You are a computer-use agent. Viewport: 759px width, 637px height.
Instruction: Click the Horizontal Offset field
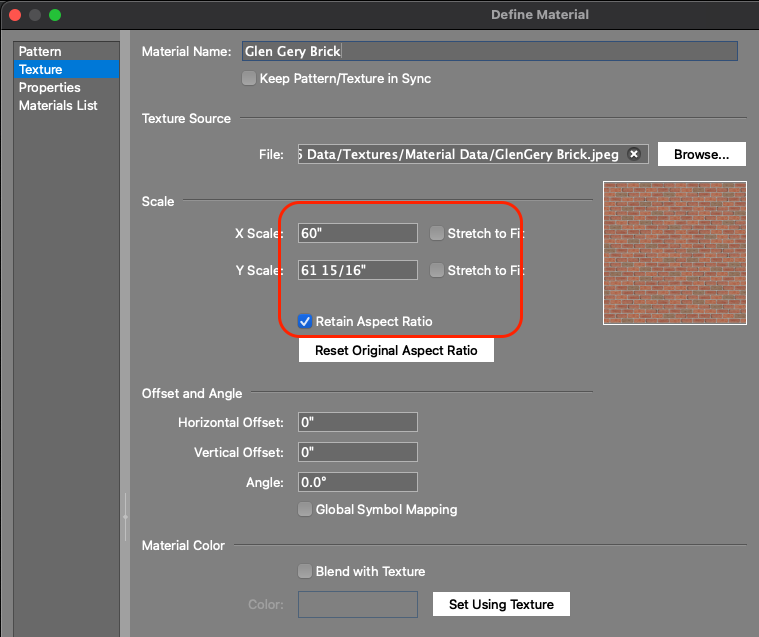click(x=357, y=423)
